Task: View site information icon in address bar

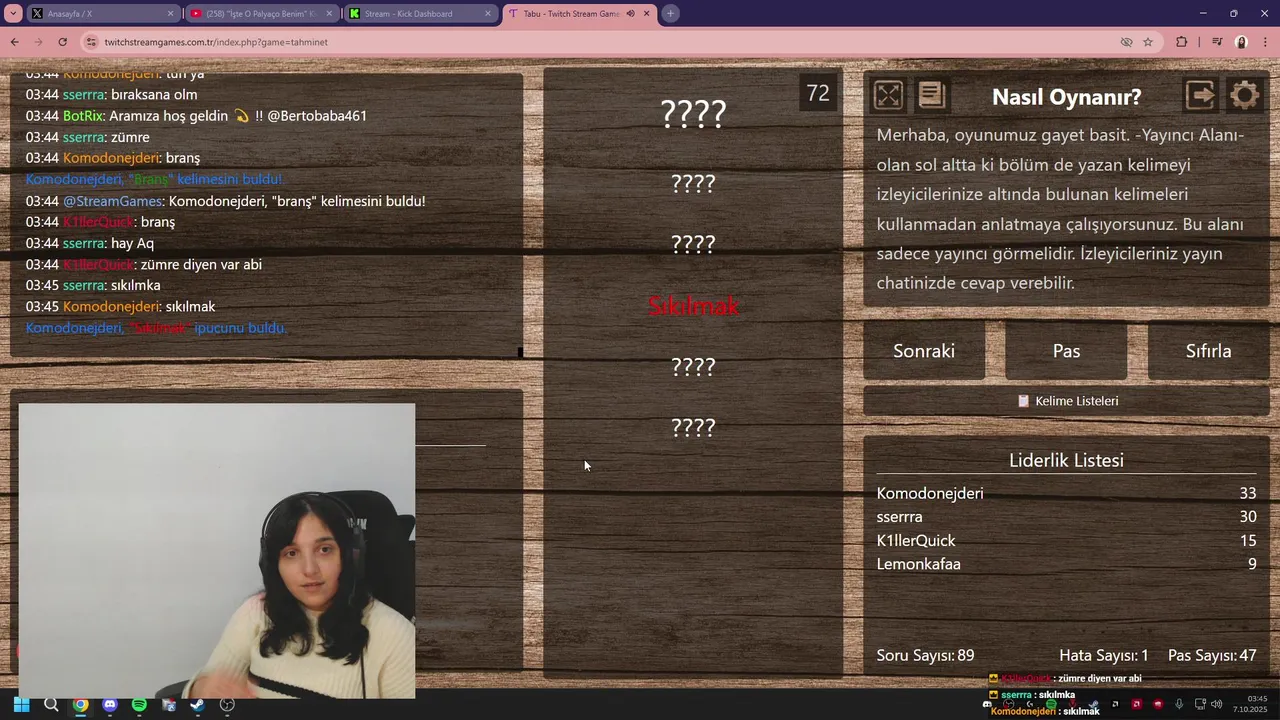Action: tap(92, 42)
